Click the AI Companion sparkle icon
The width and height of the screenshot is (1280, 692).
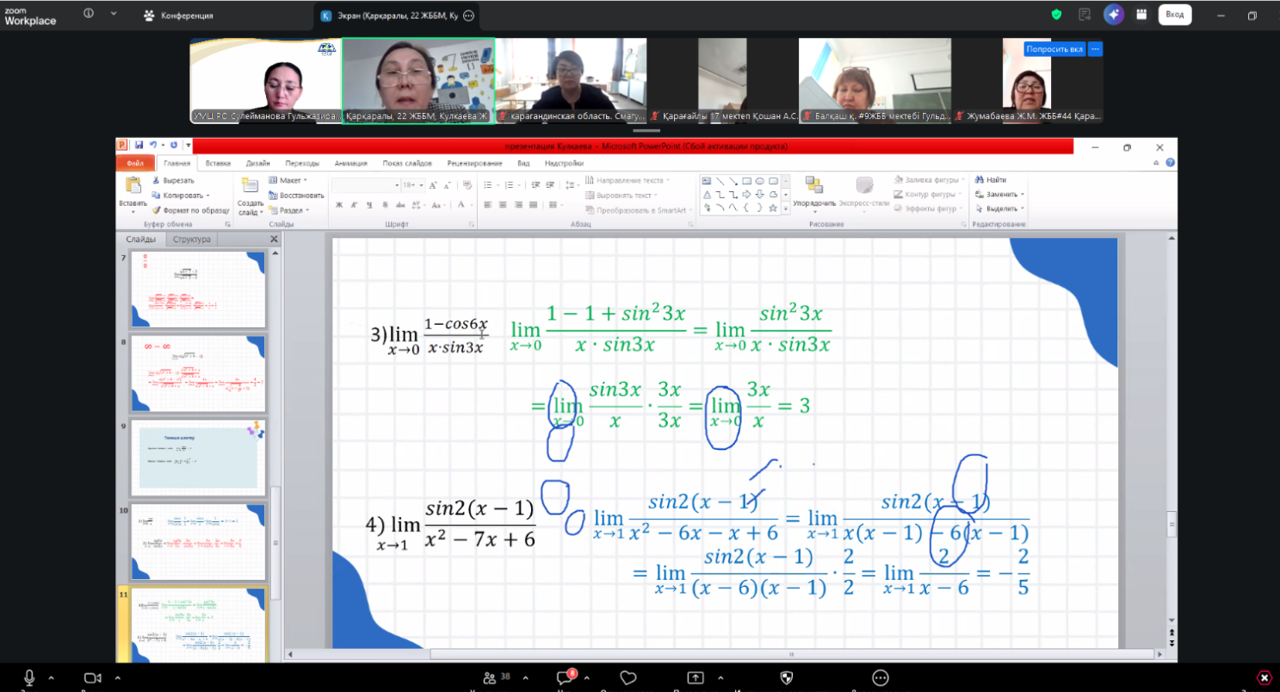(1113, 15)
